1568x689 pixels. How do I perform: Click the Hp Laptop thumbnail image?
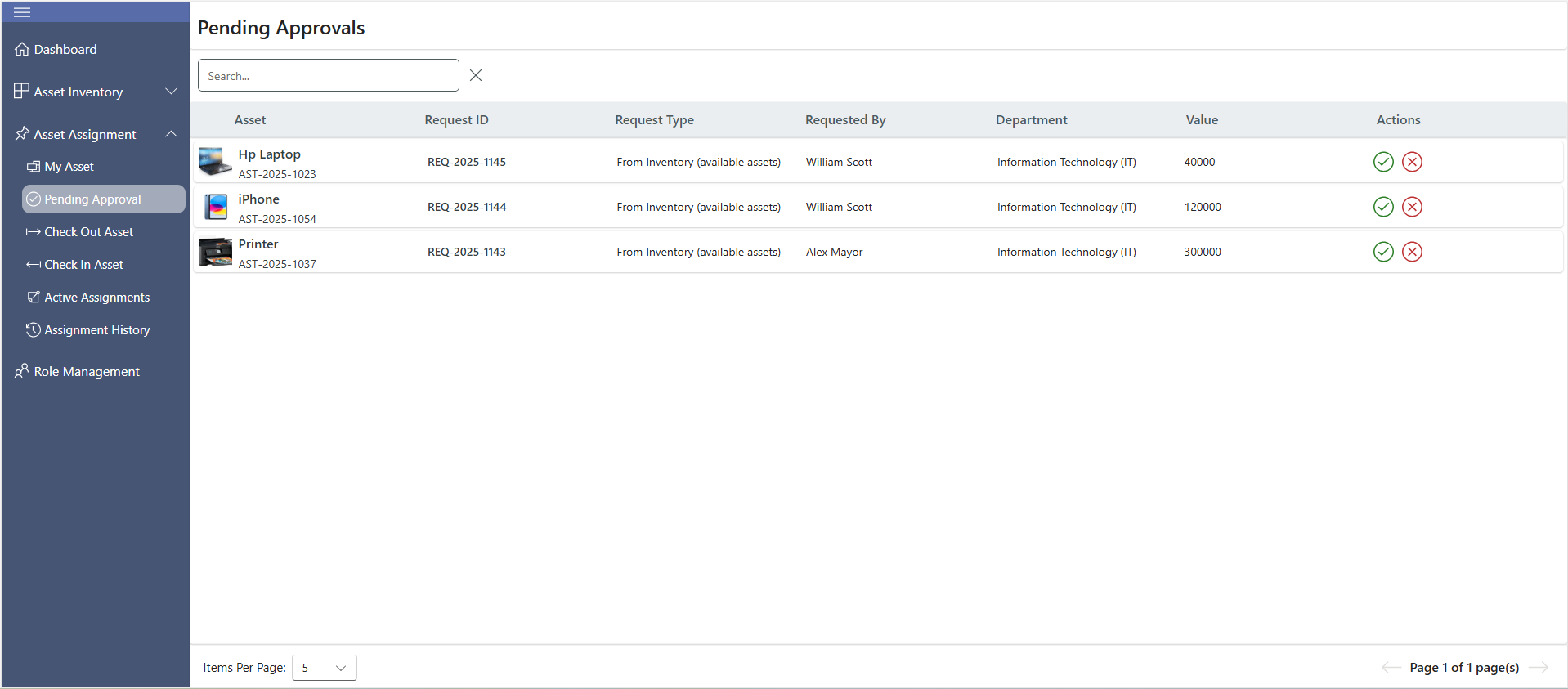pyautogui.click(x=216, y=162)
